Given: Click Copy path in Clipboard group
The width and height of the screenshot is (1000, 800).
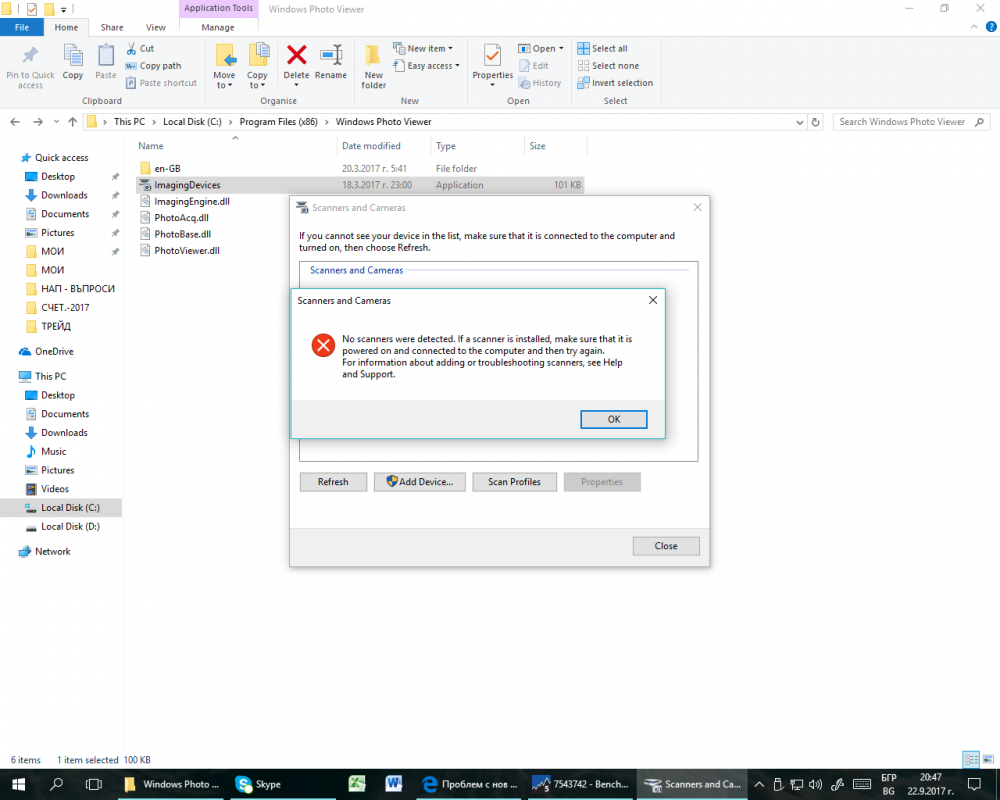Looking at the screenshot, I should tap(154, 66).
